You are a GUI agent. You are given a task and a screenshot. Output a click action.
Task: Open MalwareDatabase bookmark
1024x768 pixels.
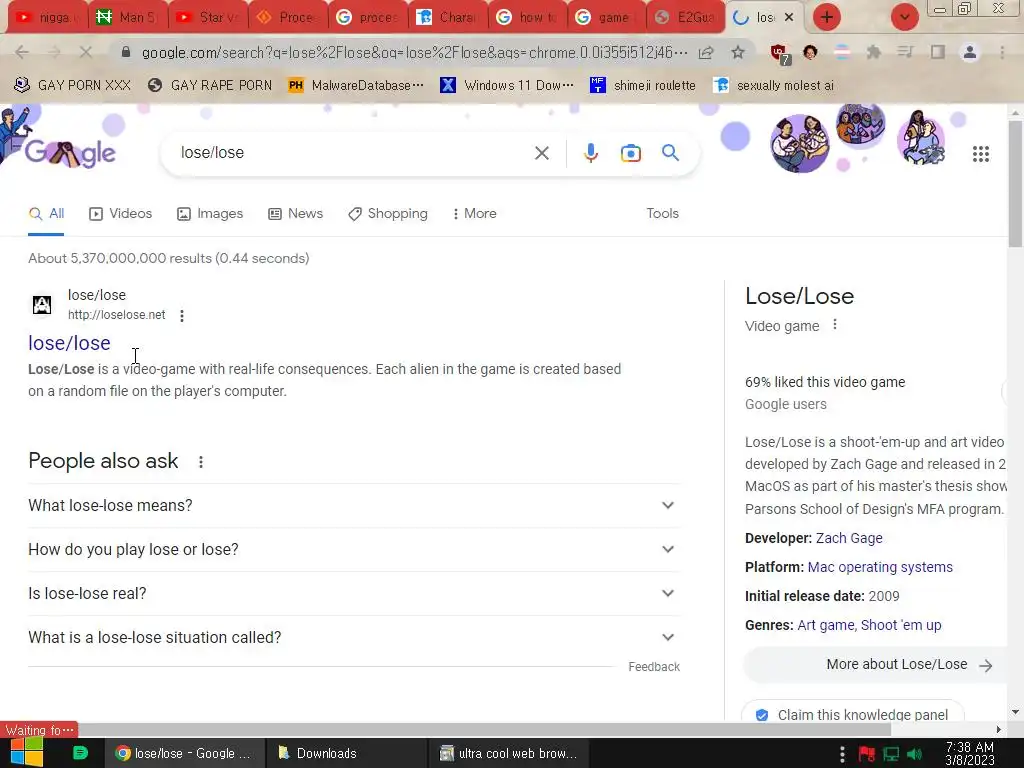(356, 85)
